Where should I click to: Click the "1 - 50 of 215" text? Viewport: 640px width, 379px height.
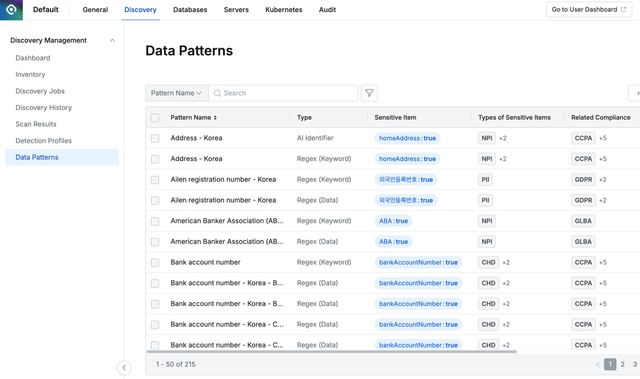coord(176,364)
